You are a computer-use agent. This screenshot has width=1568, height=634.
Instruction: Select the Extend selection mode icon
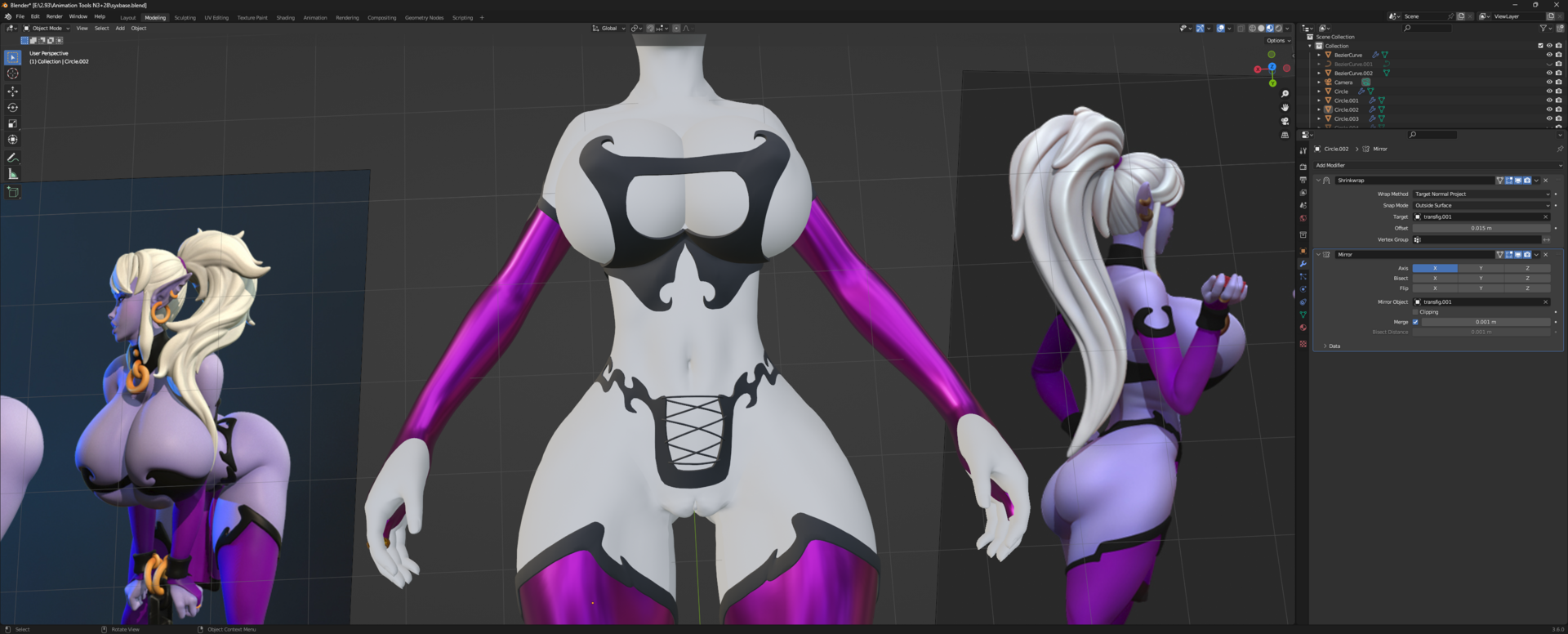33,40
